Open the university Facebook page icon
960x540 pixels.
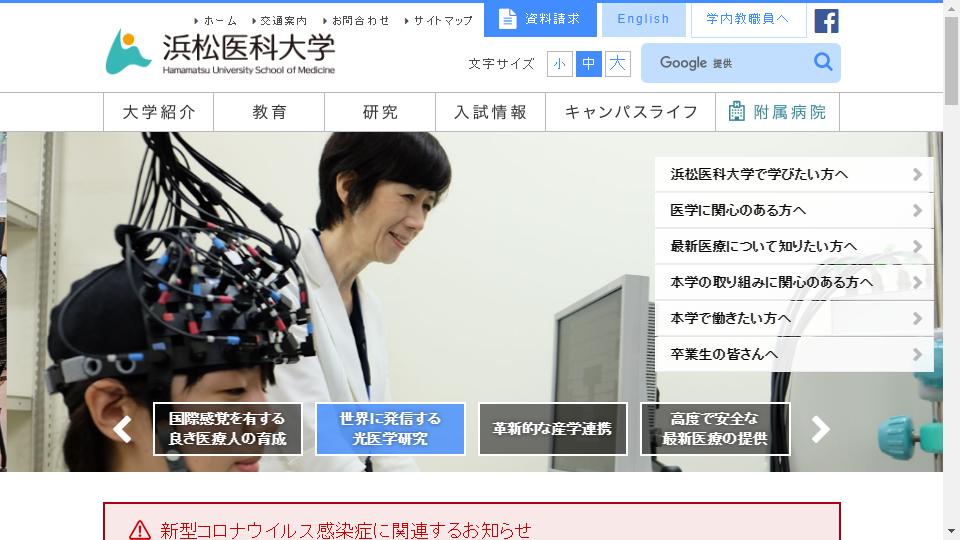pos(826,21)
